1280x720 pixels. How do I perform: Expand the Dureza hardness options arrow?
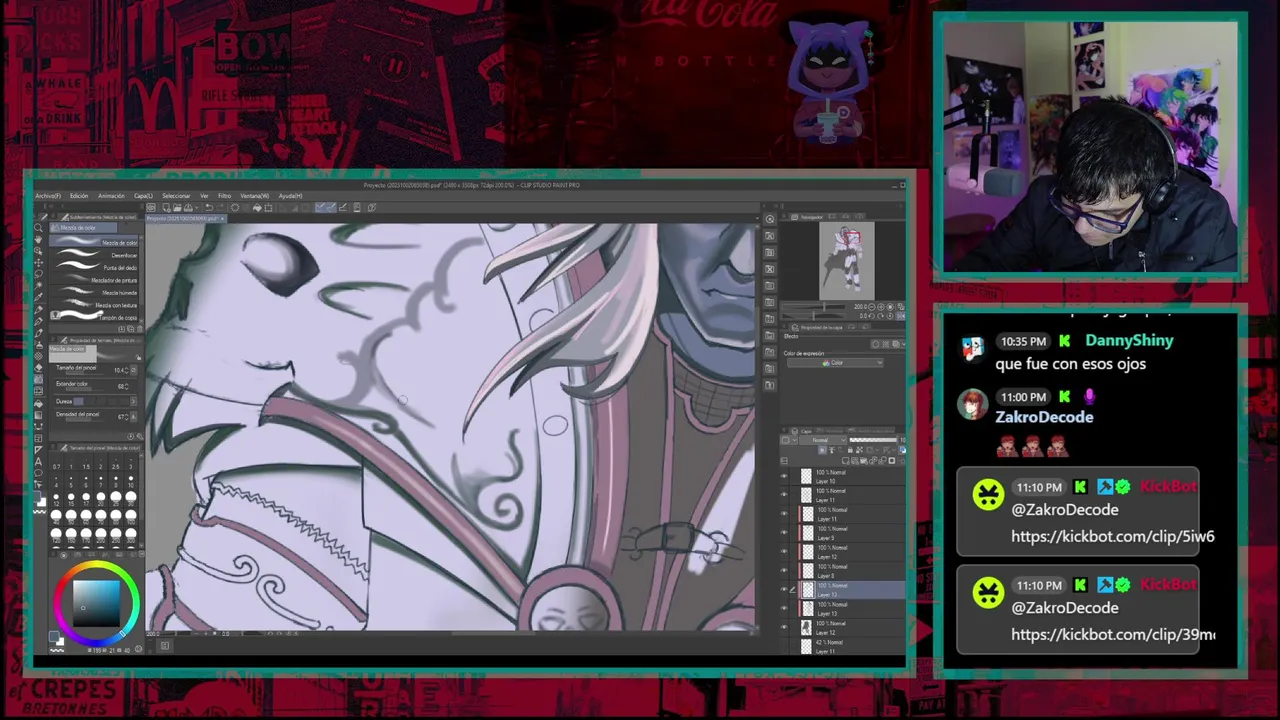[133, 401]
